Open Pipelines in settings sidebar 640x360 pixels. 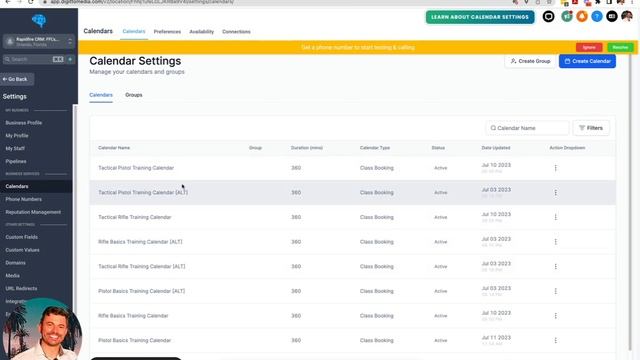(x=16, y=161)
